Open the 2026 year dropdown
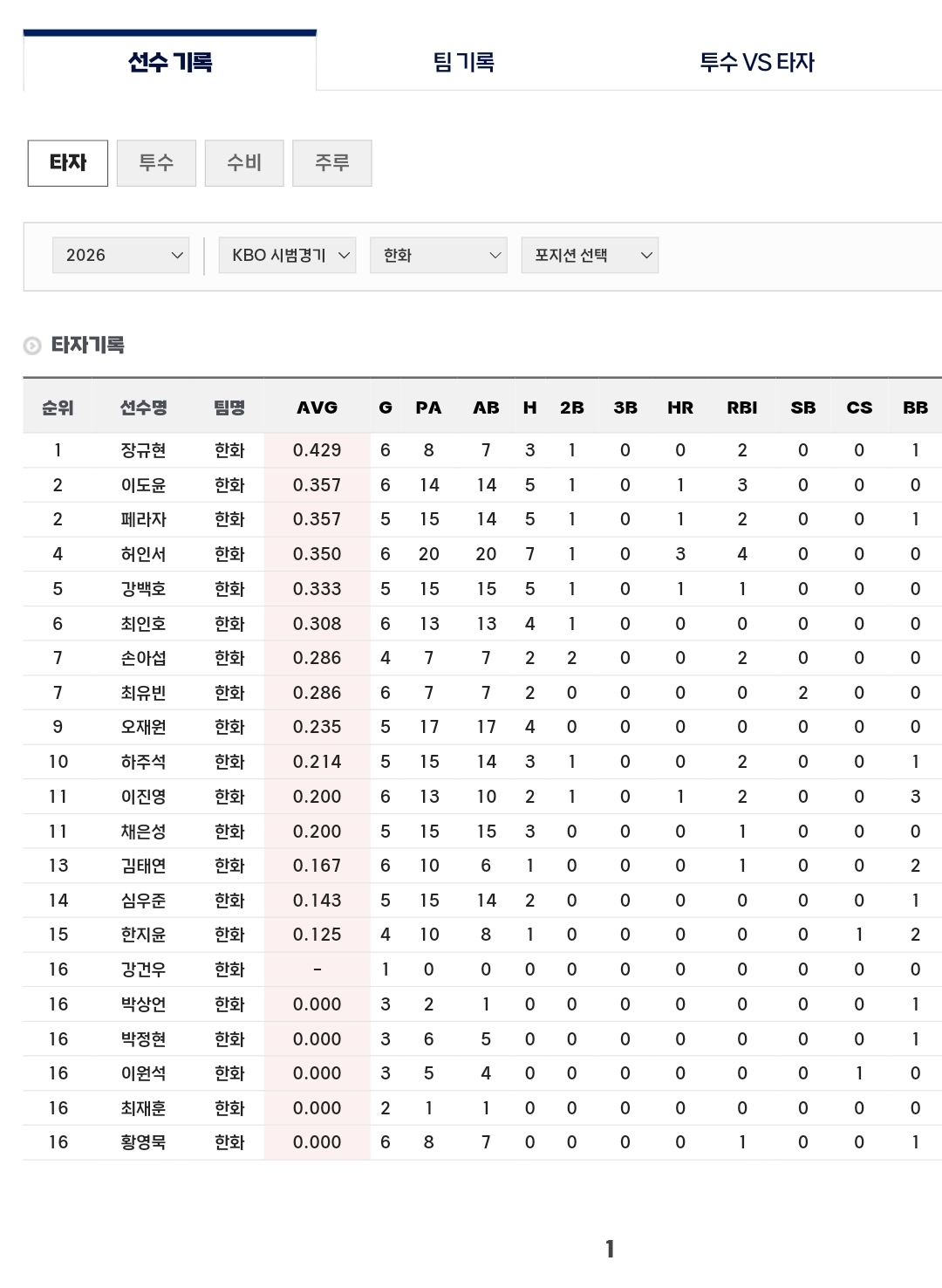 120,256
